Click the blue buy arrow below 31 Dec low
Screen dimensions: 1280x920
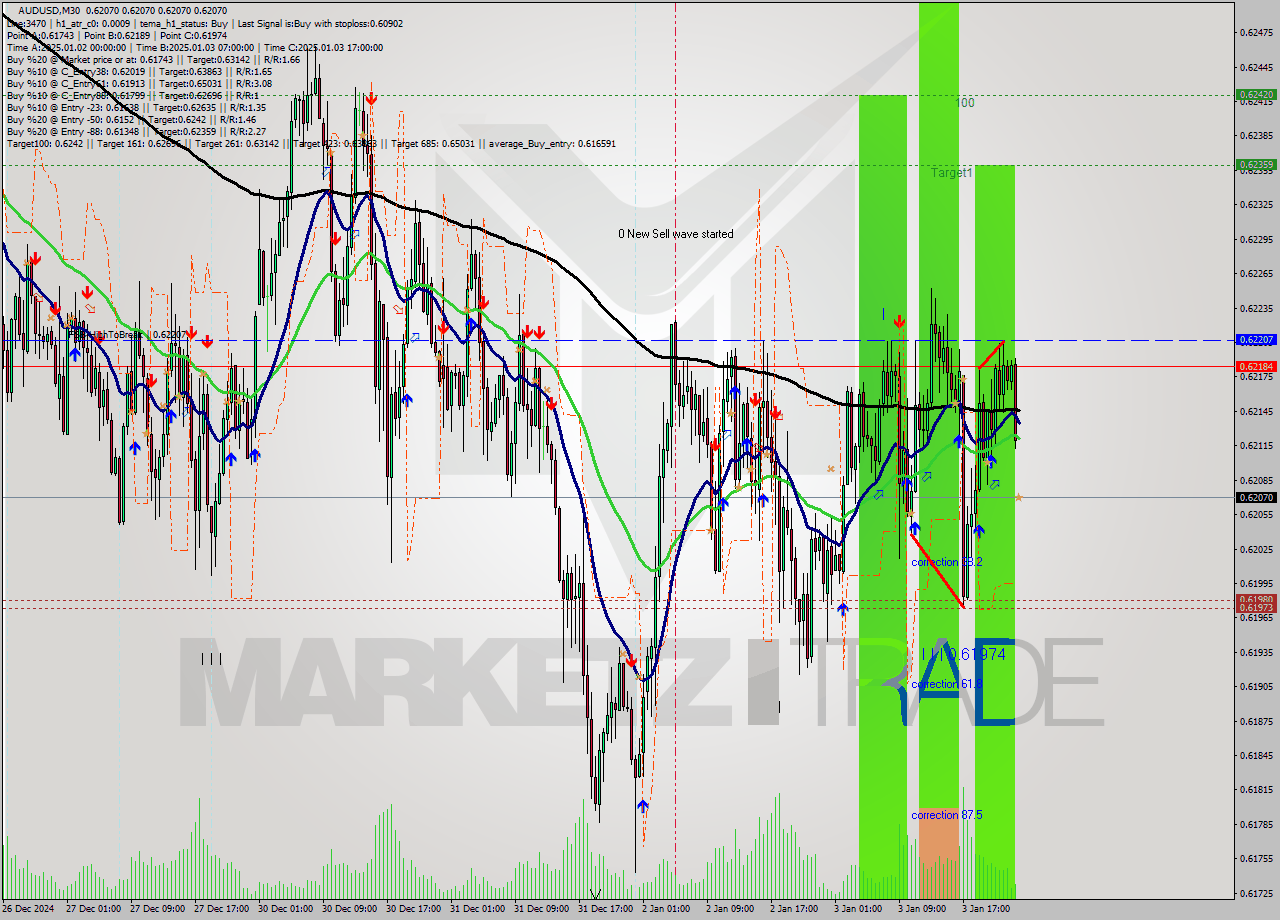tap(642, 805)
